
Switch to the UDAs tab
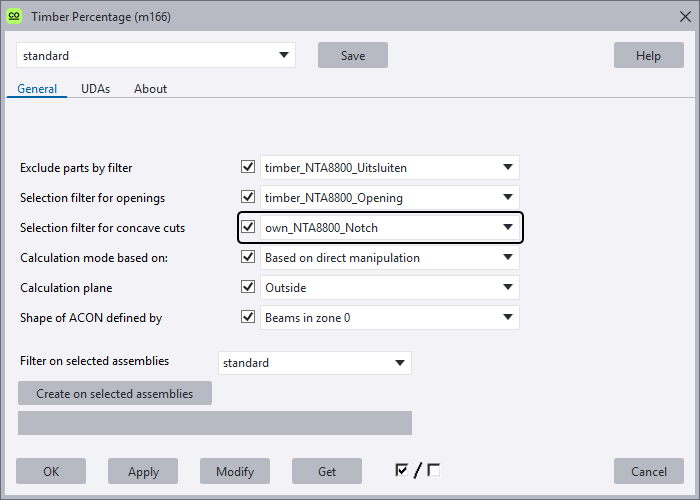(96, 89)
